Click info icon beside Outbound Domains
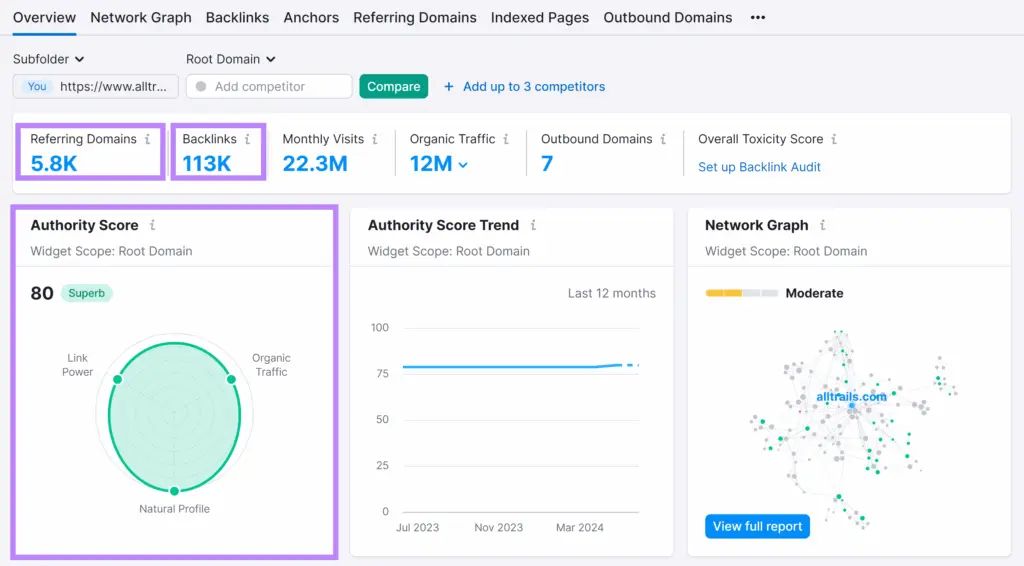This screenshot has height=566, width=1024. (x=663, y=140)
